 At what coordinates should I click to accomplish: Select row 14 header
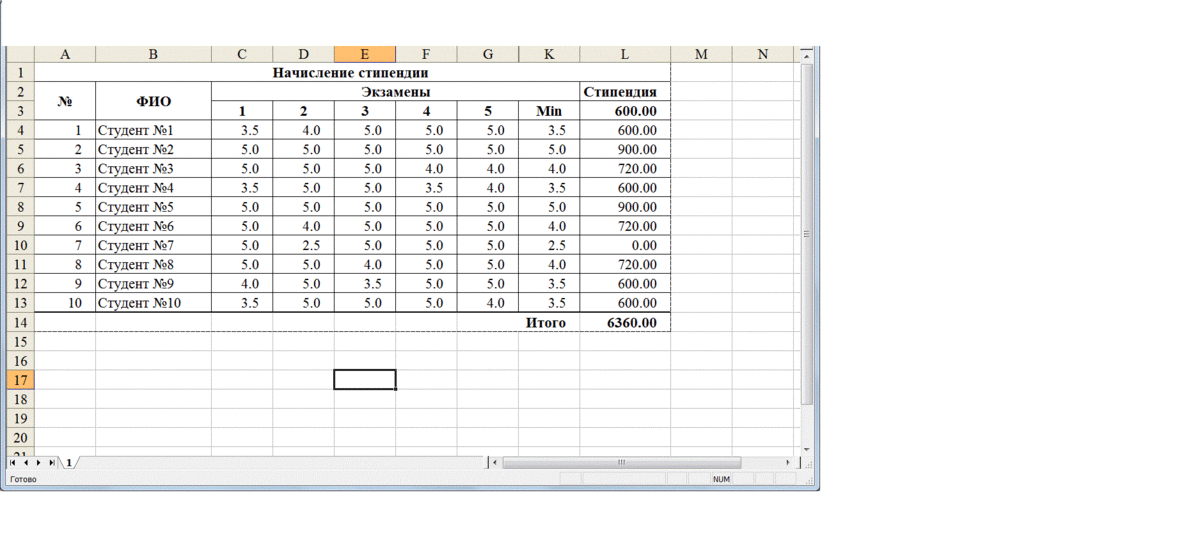tap(20, 323)
